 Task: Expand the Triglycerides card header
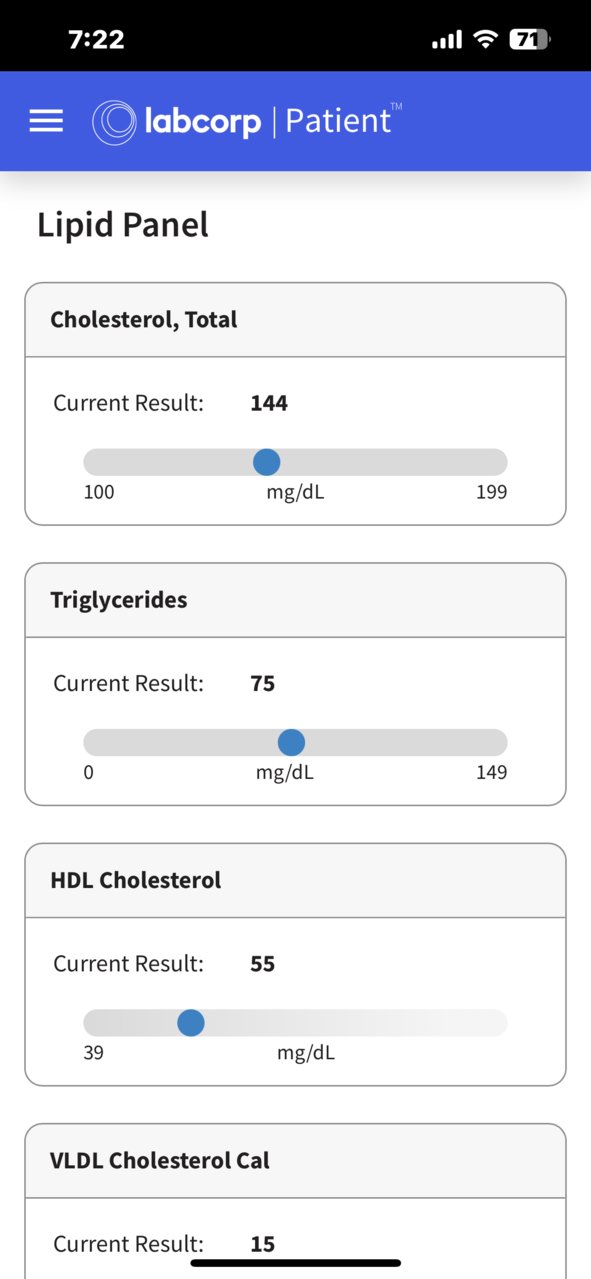[x=295, y=600]
